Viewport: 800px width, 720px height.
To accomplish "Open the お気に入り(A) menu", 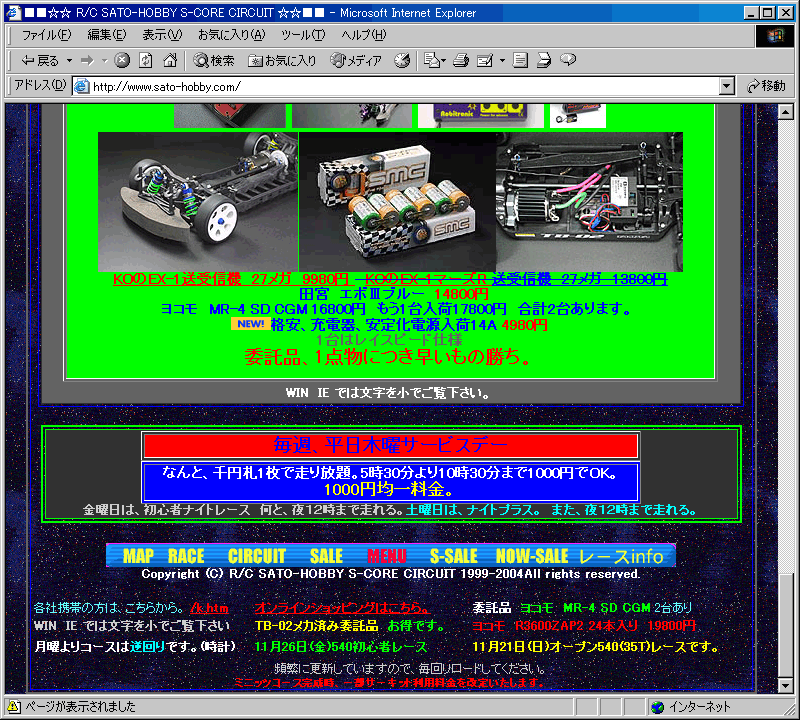I will tap(232, 35).
